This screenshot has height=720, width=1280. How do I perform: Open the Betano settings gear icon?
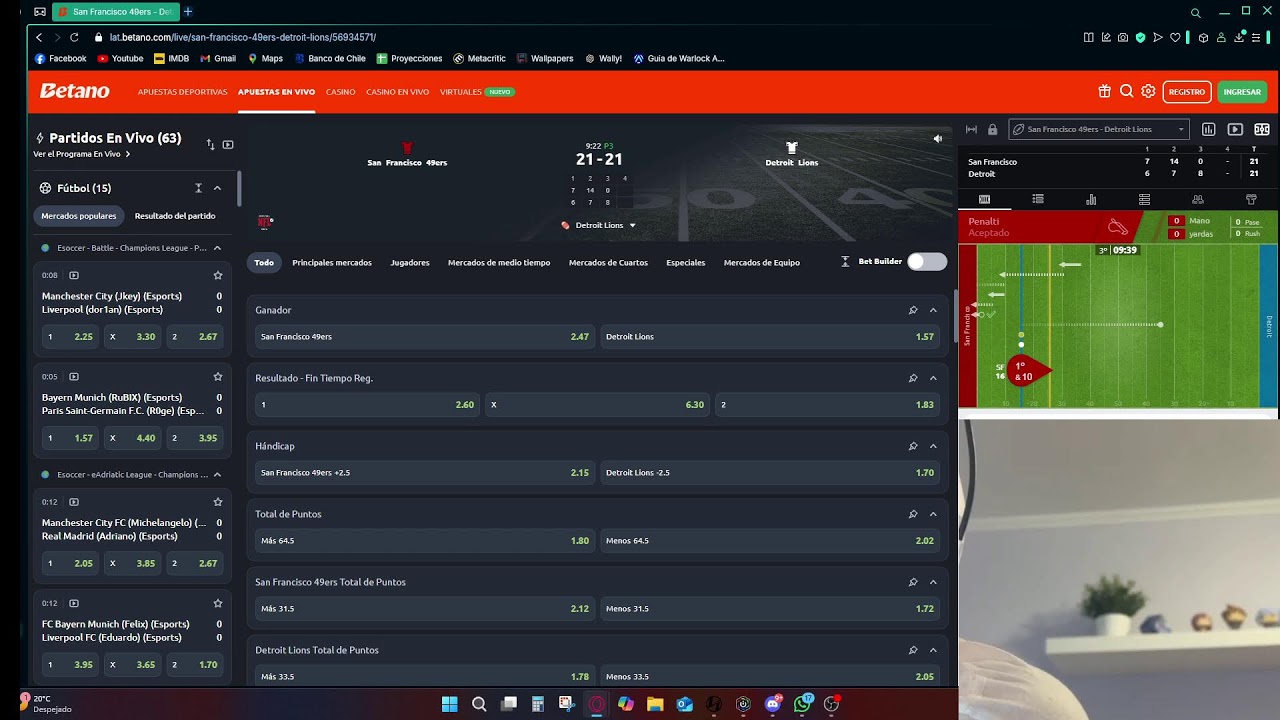pos(1148,91)
